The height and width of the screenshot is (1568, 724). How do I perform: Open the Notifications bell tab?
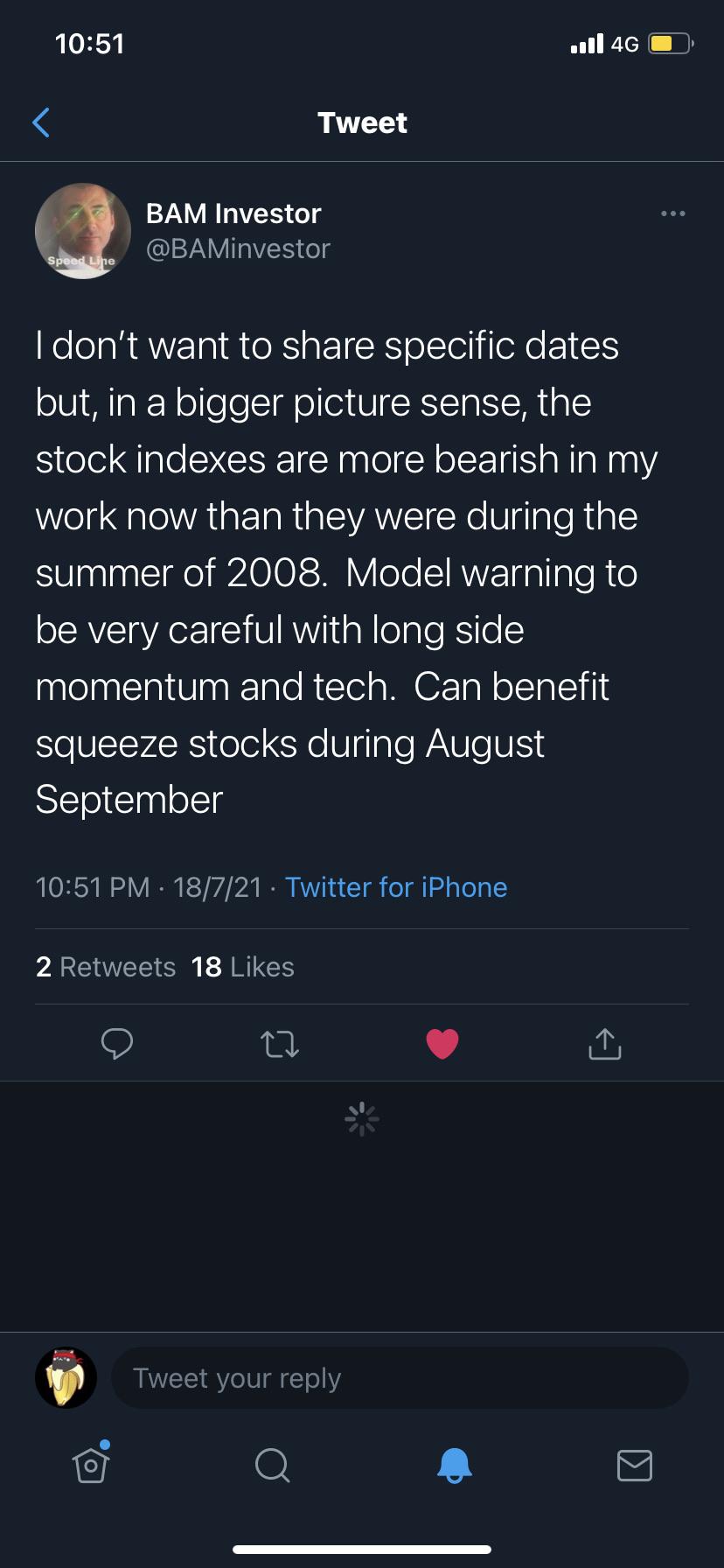pyautogui.click(x=454, y=1464)
